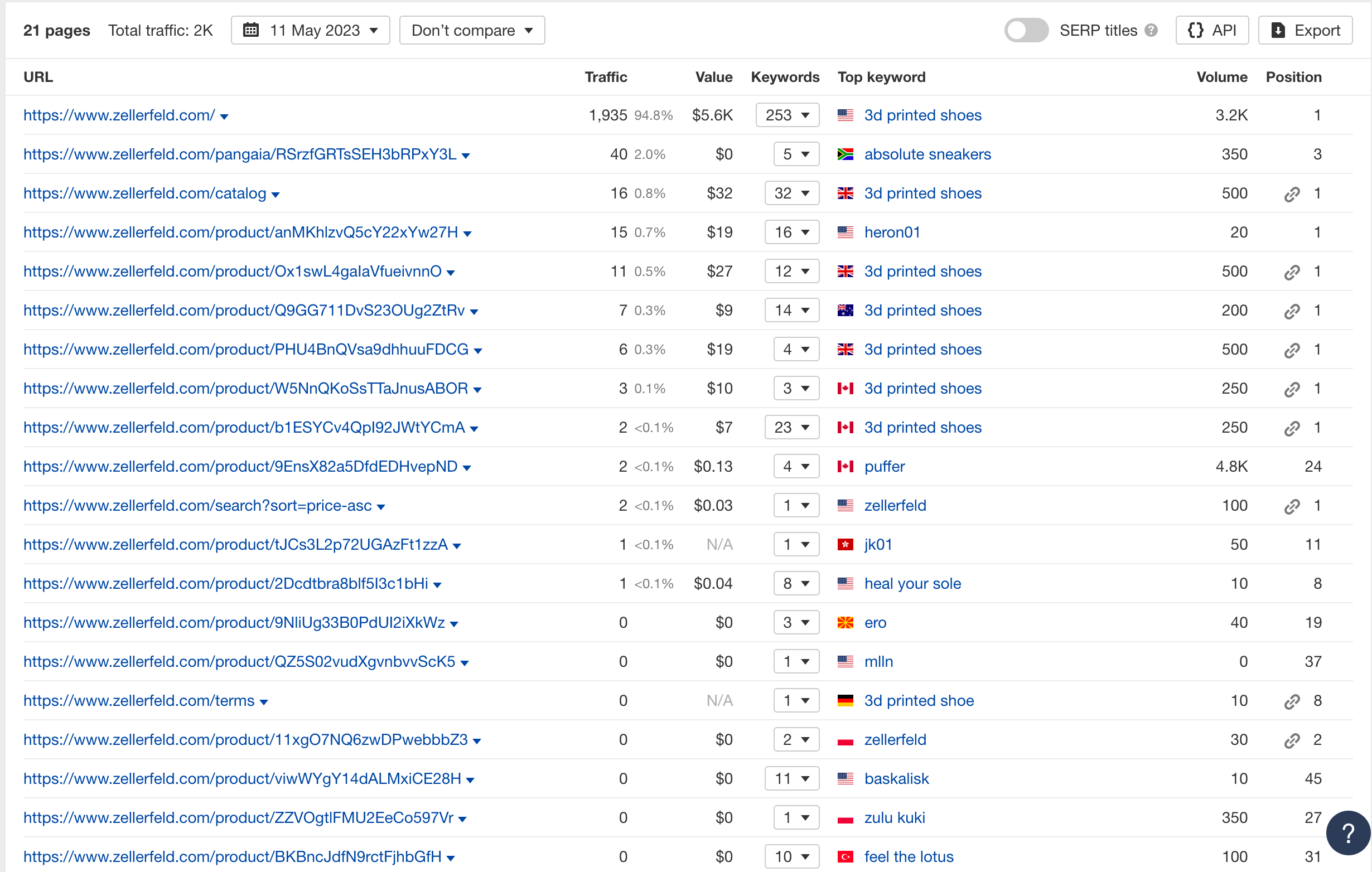1372x872 pixels.
Task: Click the API button
Action: 1212,30
